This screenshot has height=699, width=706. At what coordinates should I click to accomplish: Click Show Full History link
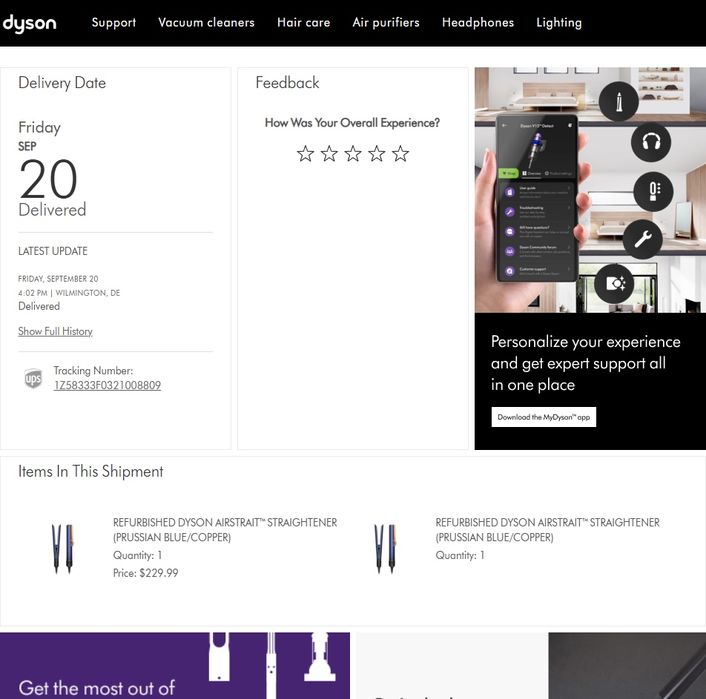55,331
